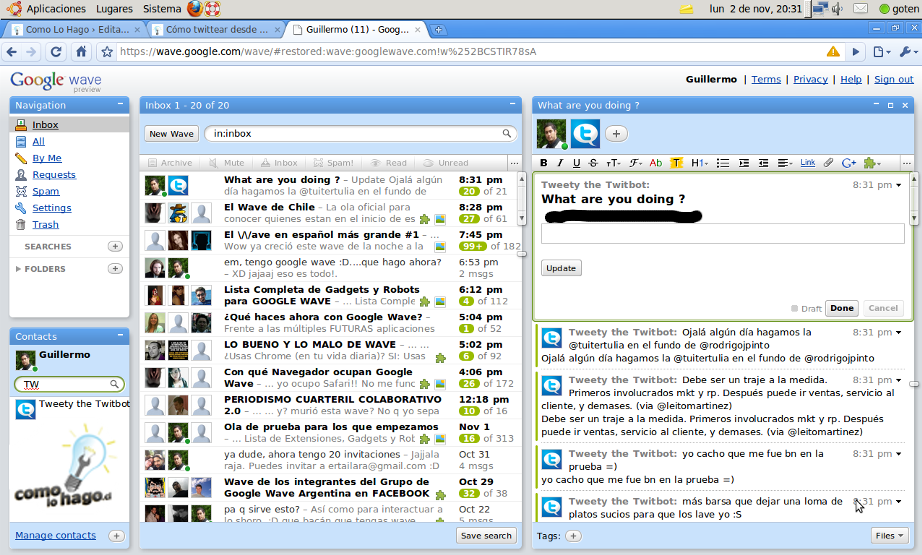Screen dimensions: 922x555
Task: Add a new contact with plus
Action: pyautogui.click(x=116, y=536)
